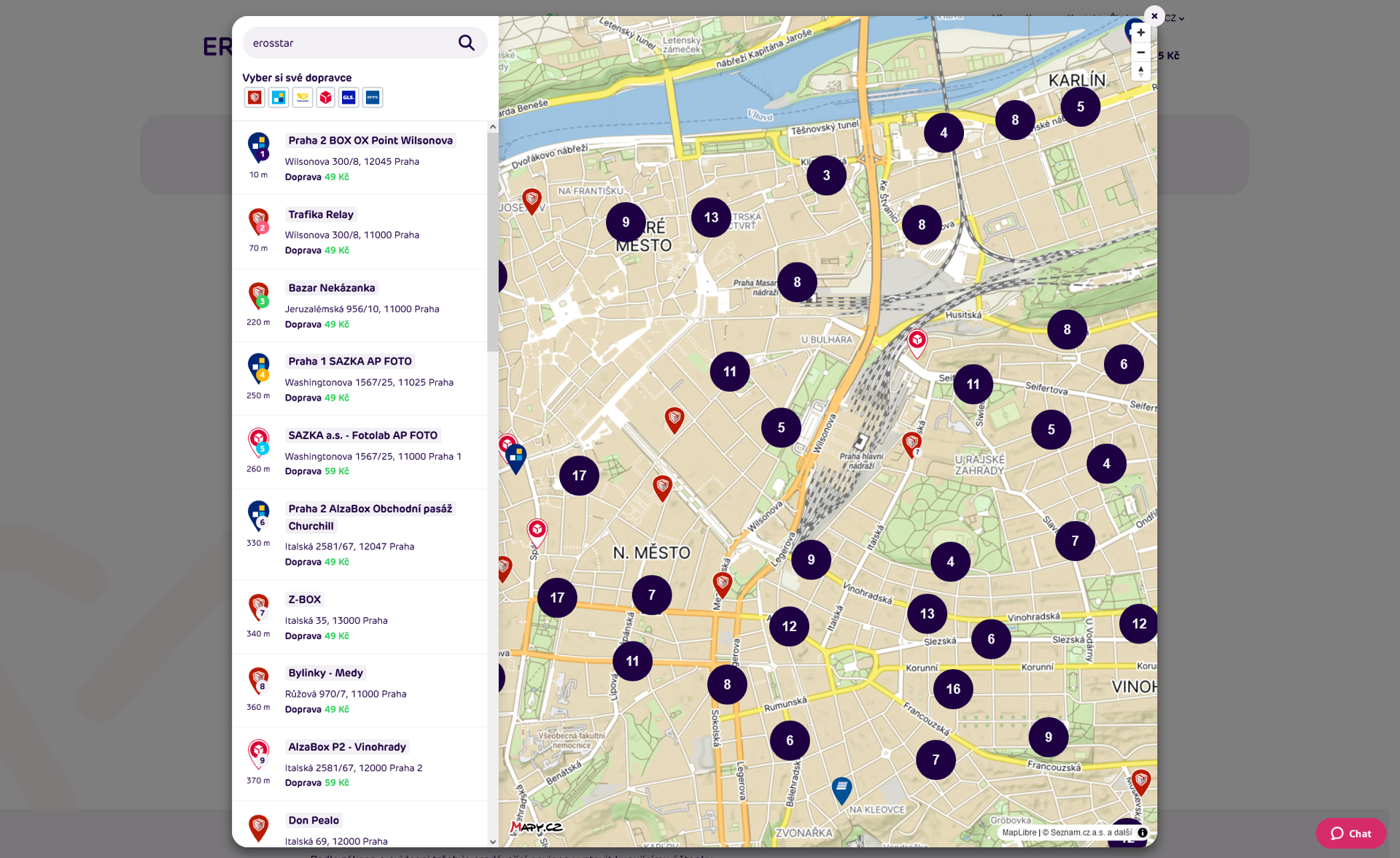Select Trafika Relay pickup point
1400x858 pixels.
359,231
